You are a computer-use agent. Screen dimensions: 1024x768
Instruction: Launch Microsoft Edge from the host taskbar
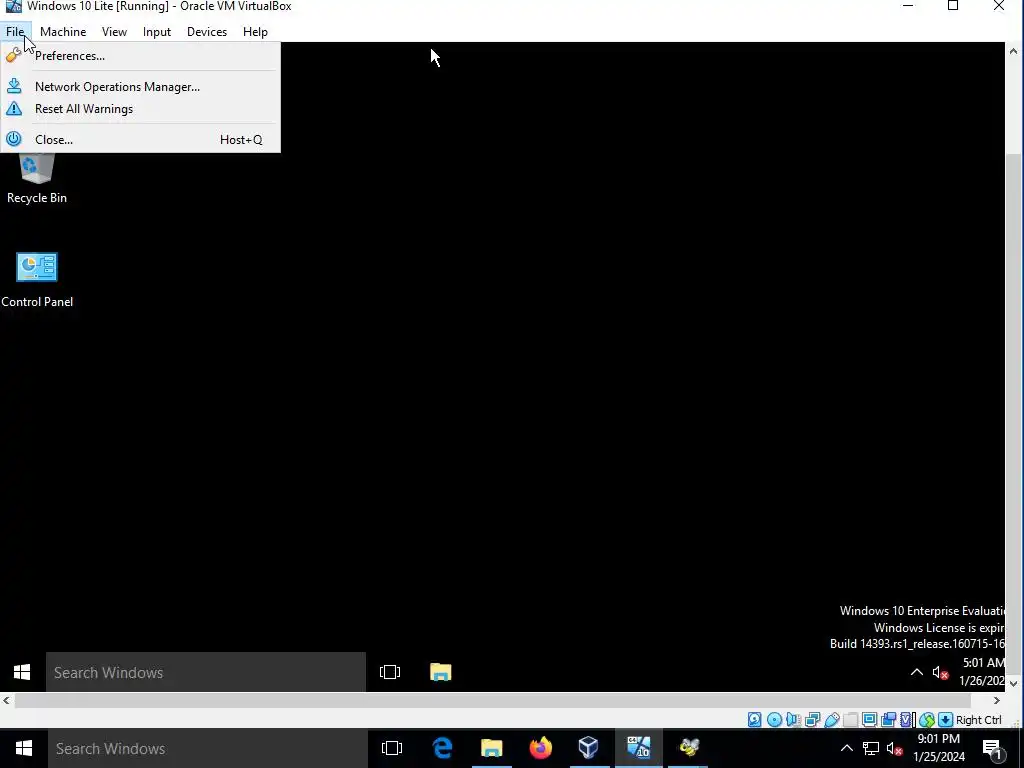pos(442,748)
